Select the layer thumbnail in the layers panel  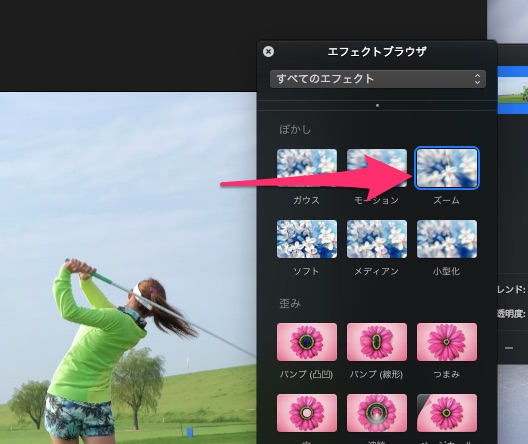[x=513, y=90]
